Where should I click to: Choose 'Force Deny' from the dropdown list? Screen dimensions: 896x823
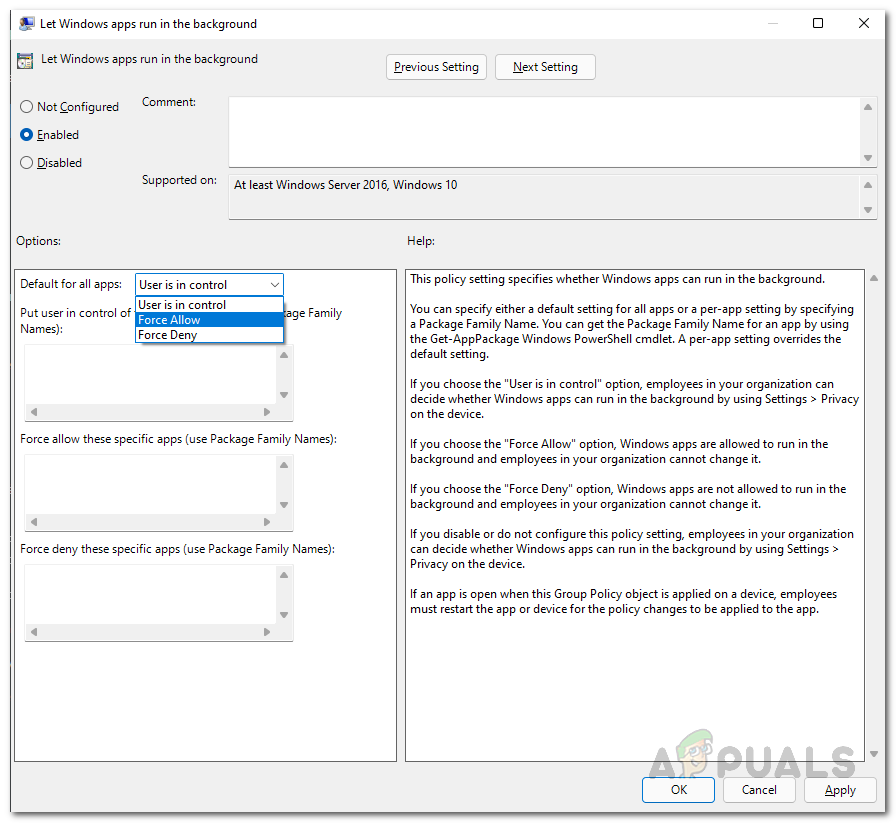209,335
